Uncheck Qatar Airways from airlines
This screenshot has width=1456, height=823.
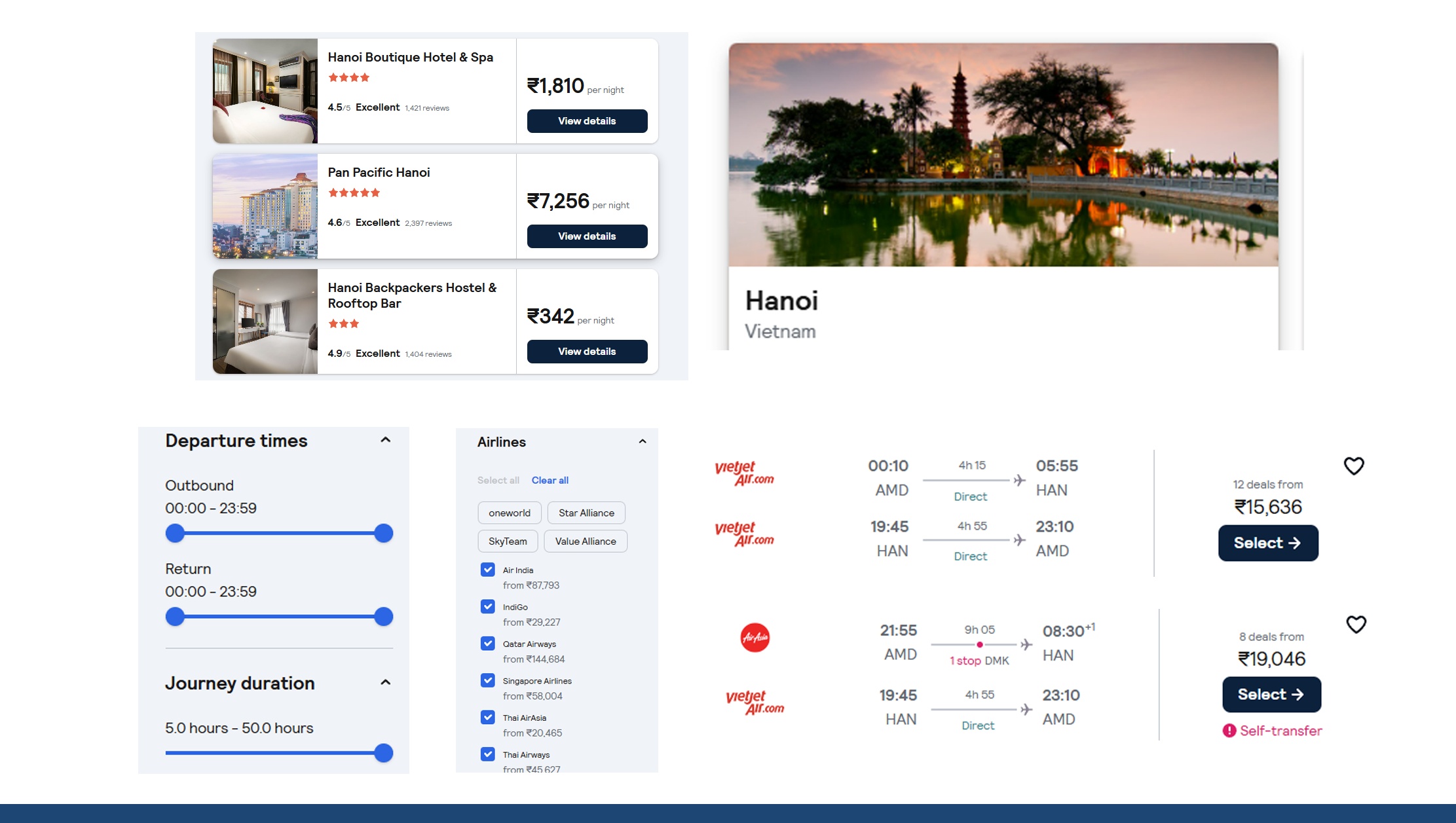pos(487,644)
